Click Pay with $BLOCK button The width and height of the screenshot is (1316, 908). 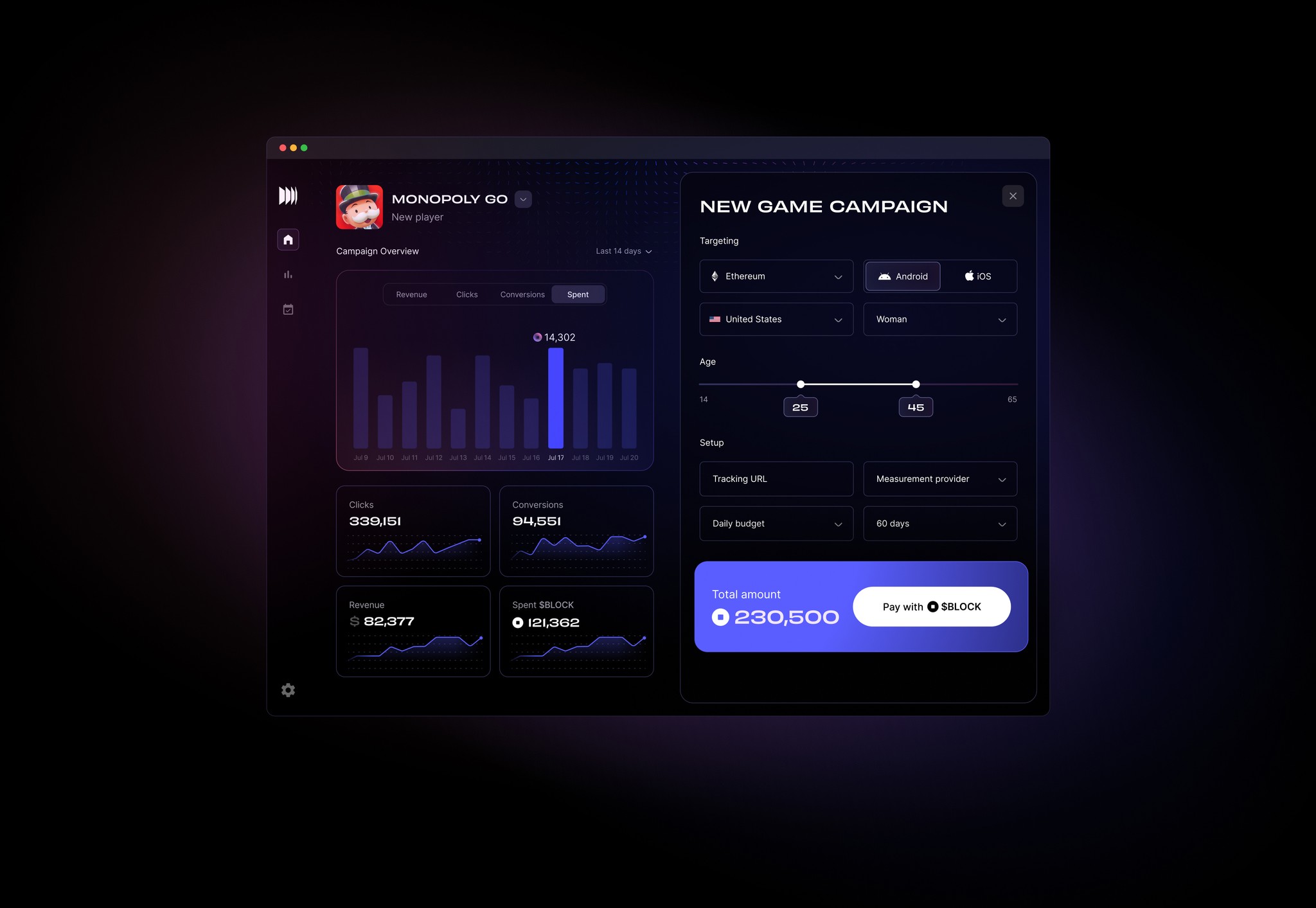[x=931, y=605]
